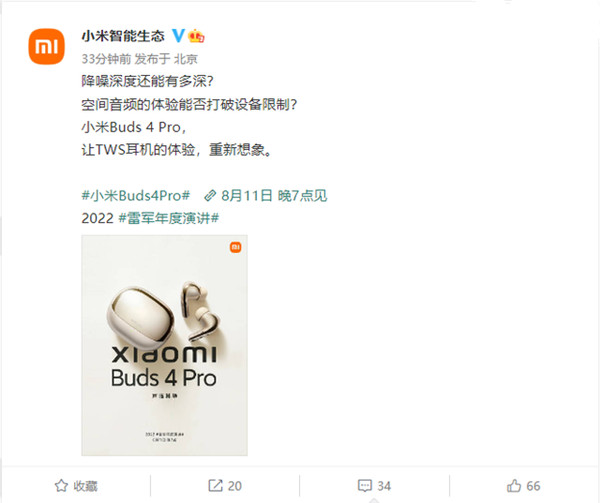This screenshot has width=600, height=503.
Task: Enlarge the Xiaomi Buds 4 Pro poster
Action: point(165,345)
